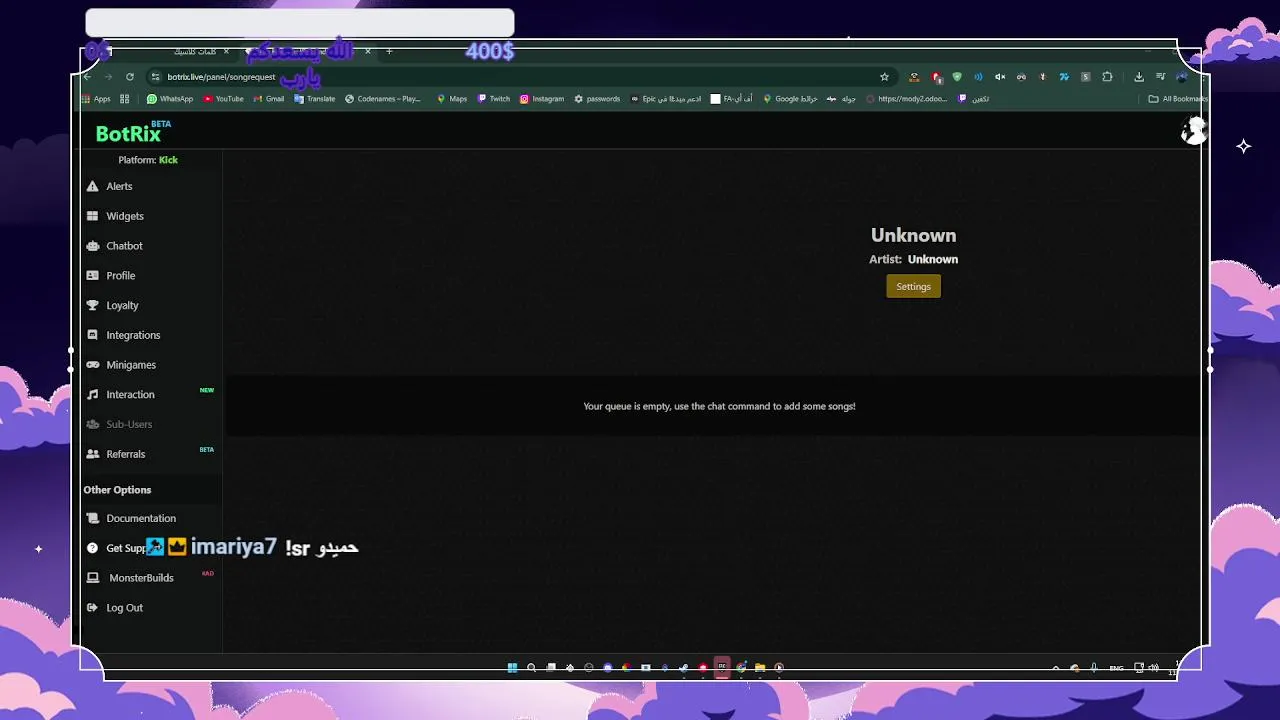Show hidden tray icons chevron
Image resolution: width=1280 pixels, height=720 pixels.
[1056, 668]
